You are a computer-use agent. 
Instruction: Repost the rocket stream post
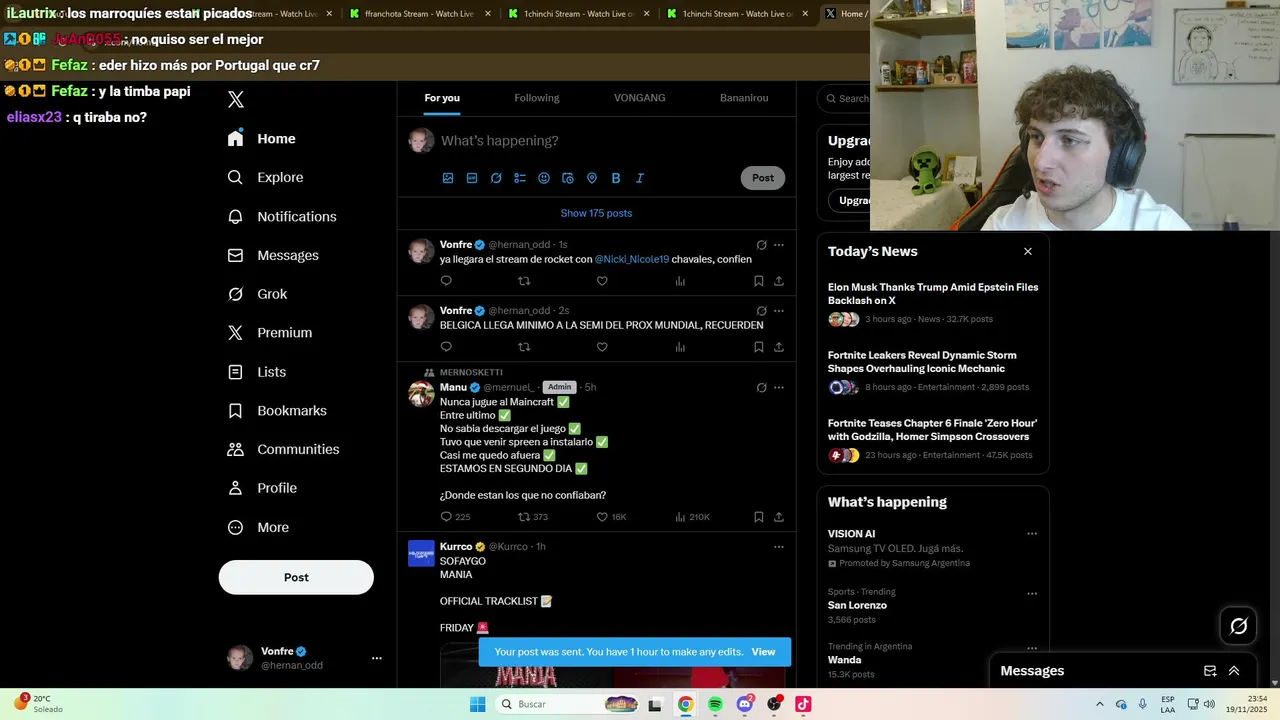click(x=524, y=281)
